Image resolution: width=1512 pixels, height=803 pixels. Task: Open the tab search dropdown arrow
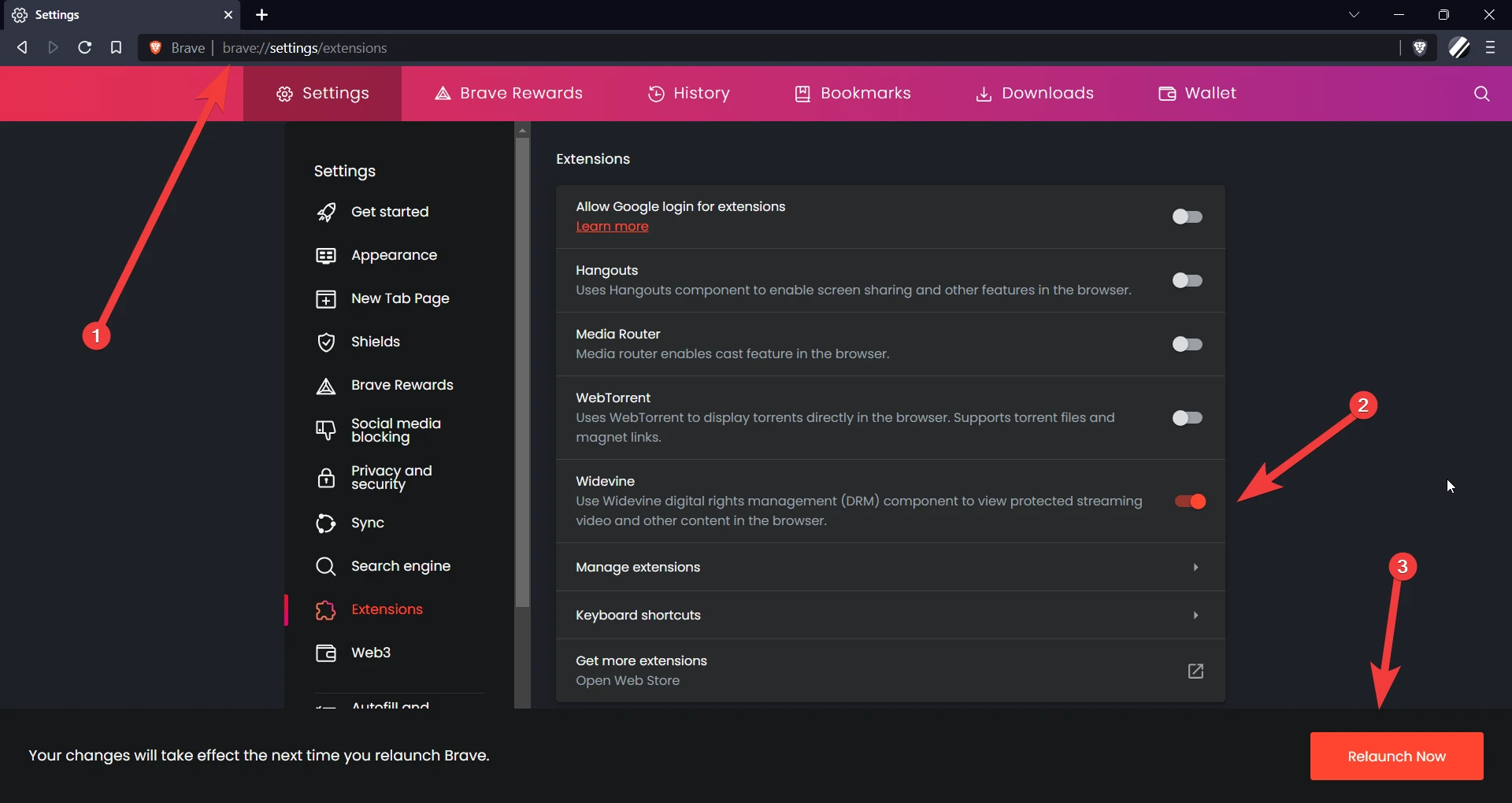click(1354, 14)
